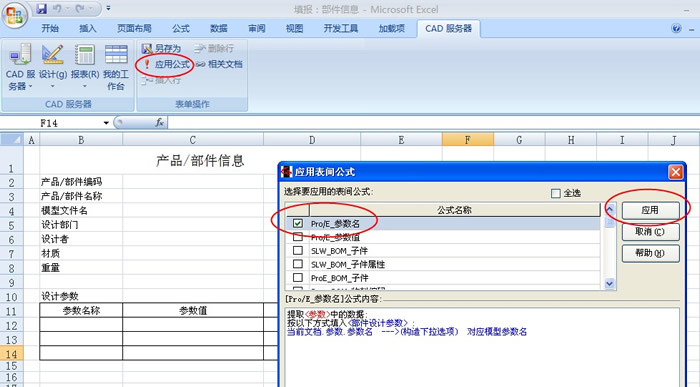Image resolution: width=700 pixels, height=387 pixels.
Task: Select the 产品/部件信息 title cell
Action: click(x=200, y=161)
